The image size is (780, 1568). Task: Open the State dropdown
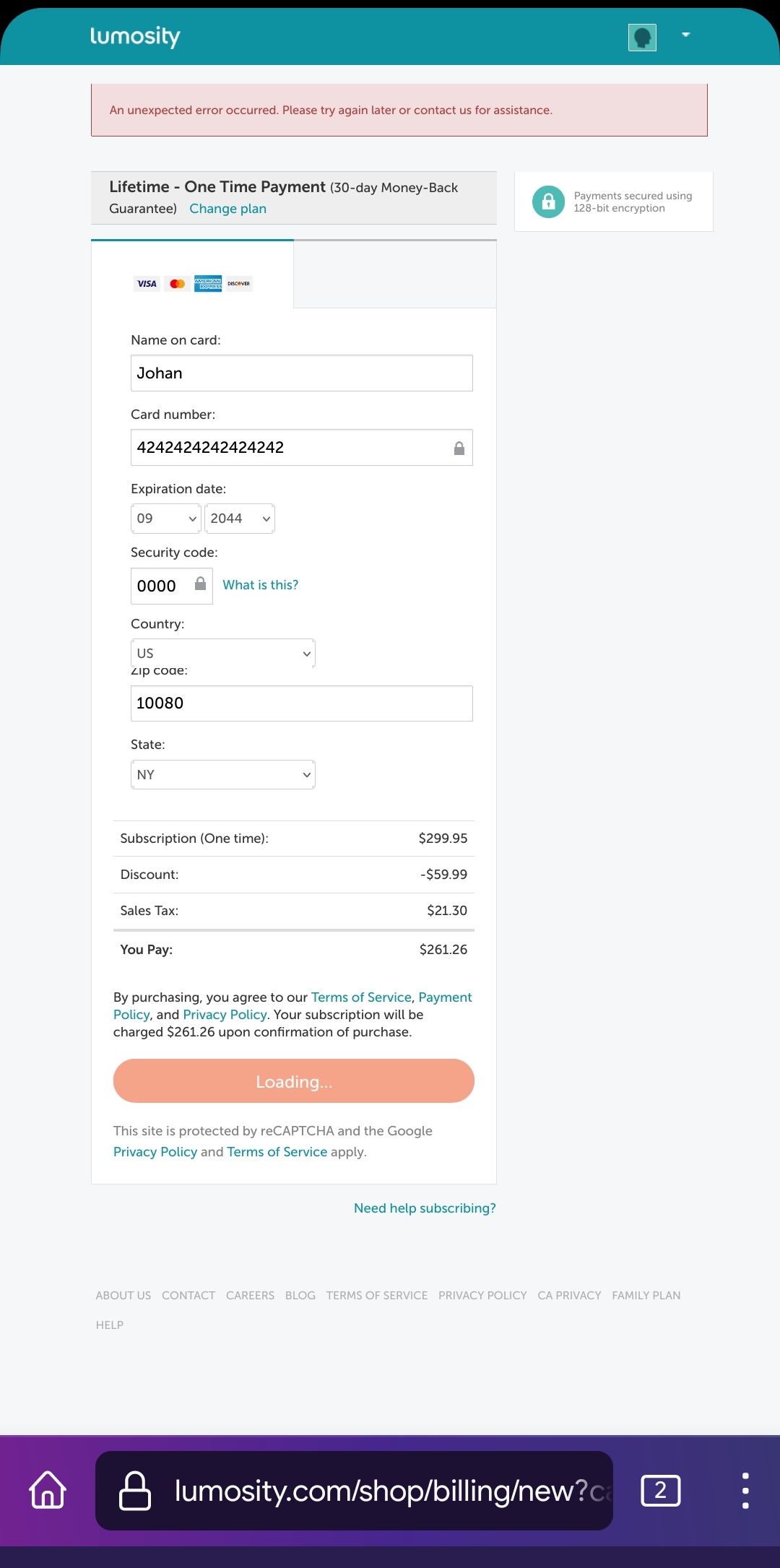(x=223, y=774)
